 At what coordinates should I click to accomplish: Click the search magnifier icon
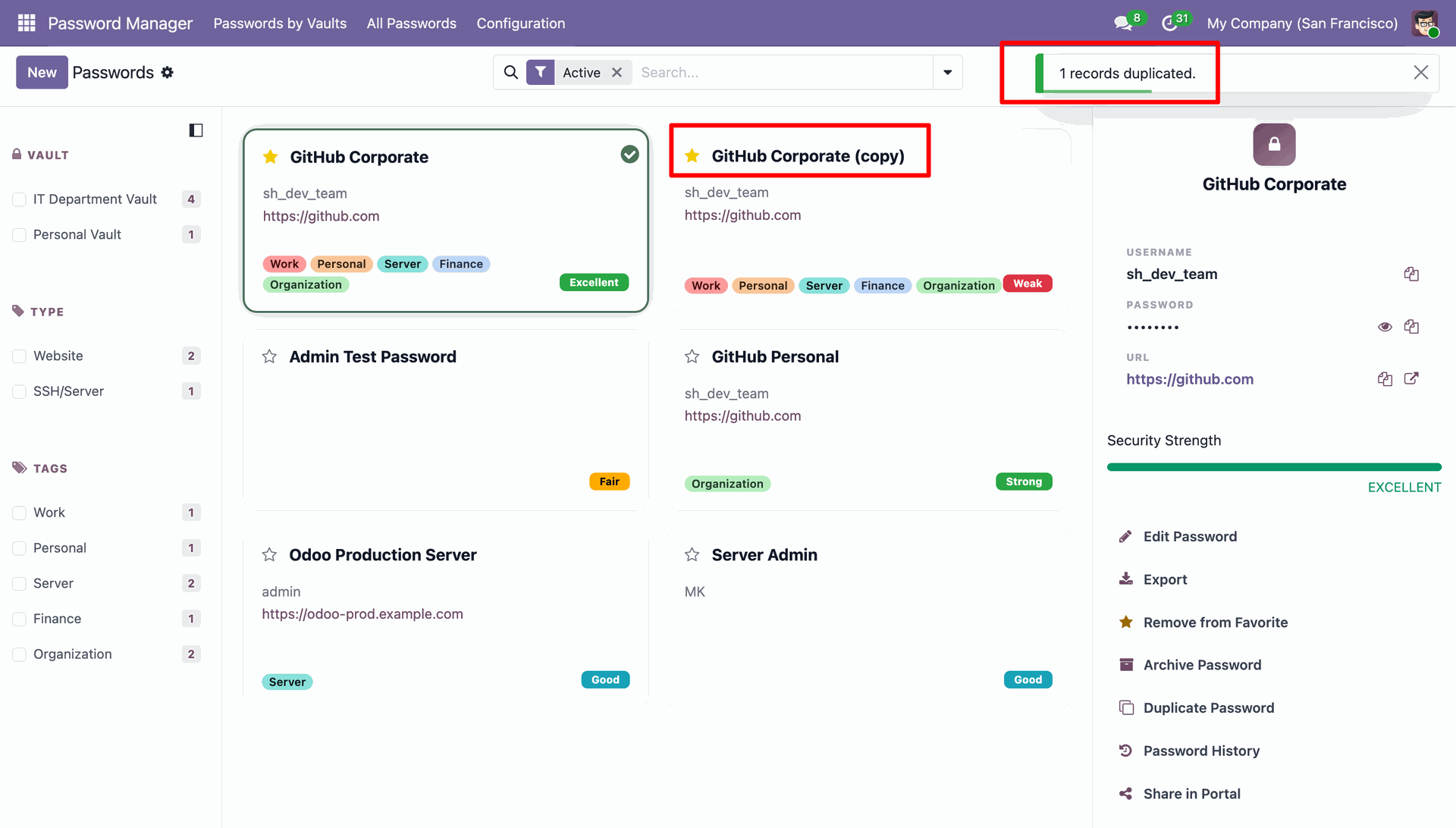[x=511, y=72]
